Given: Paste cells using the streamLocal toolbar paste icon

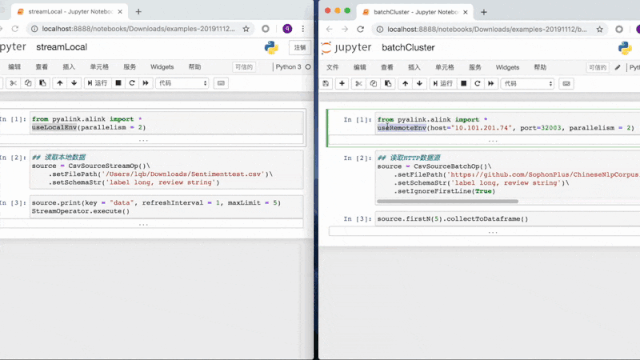Looking at the screenshot, I should [42, 83].
